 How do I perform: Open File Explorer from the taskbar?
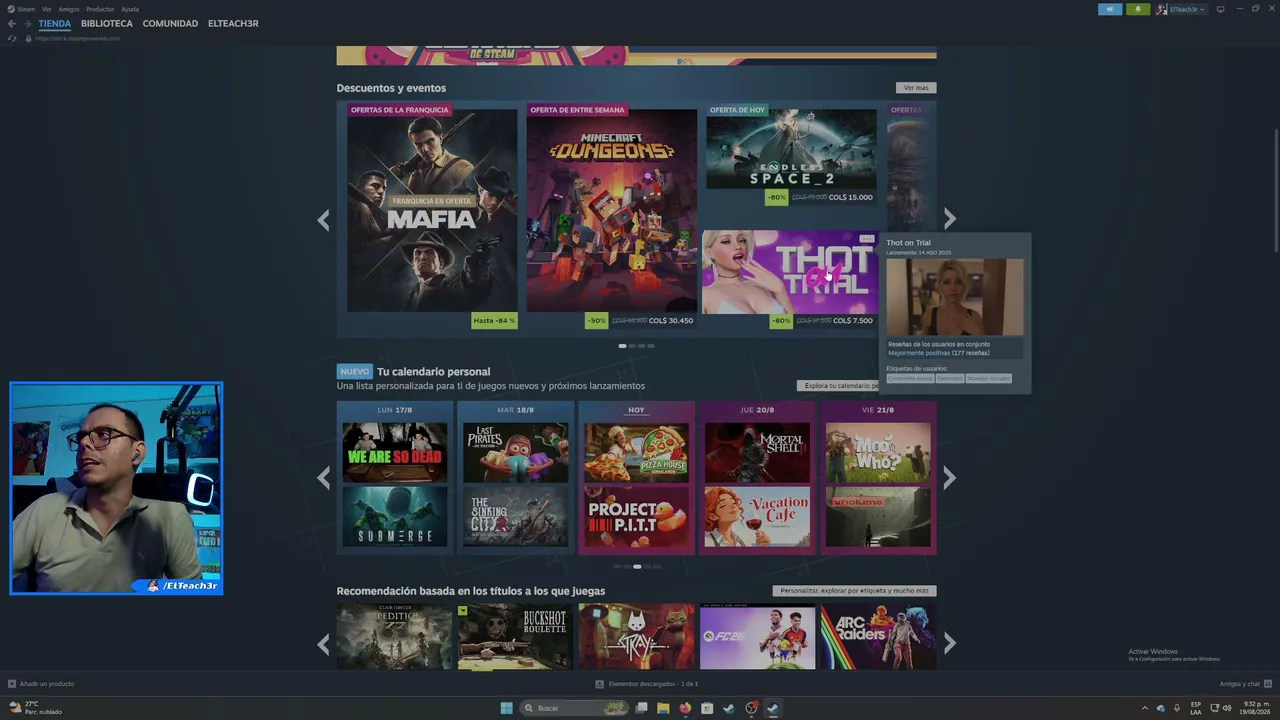click(x=663, y=708)
